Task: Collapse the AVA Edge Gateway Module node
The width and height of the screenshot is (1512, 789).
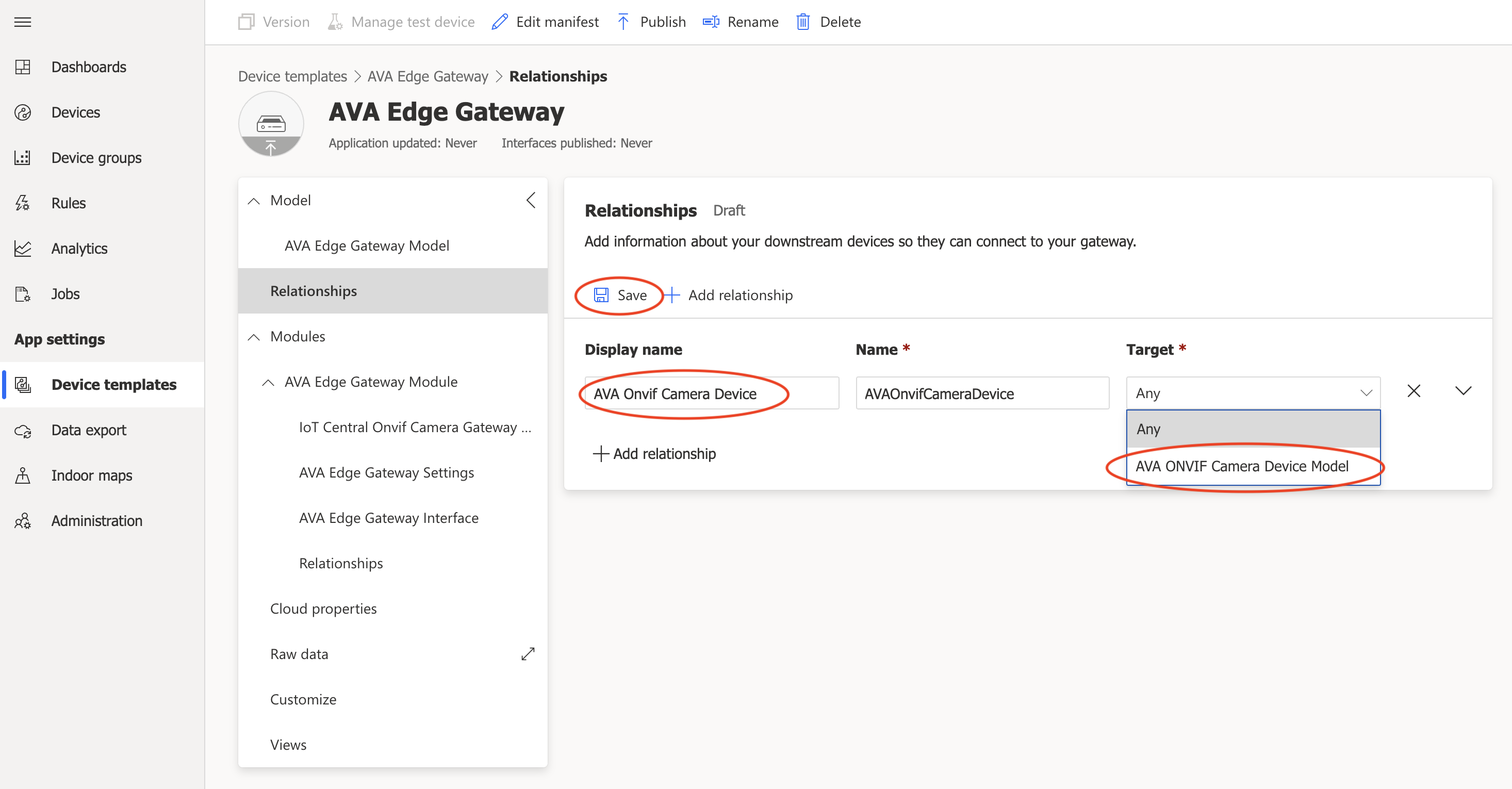Action: tap(268, 382)
